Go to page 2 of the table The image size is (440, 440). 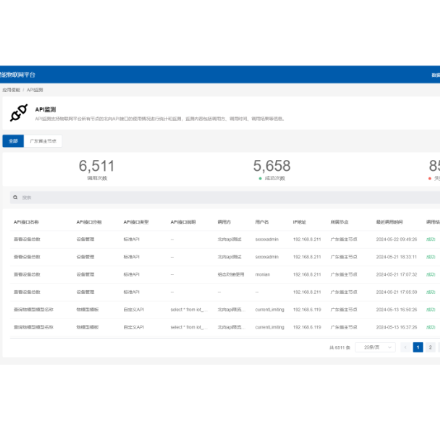click(430, 347)
